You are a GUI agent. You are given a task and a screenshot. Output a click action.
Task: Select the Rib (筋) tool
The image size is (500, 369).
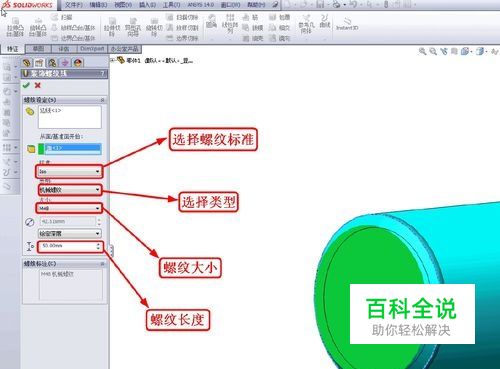[x=250, y=17]
